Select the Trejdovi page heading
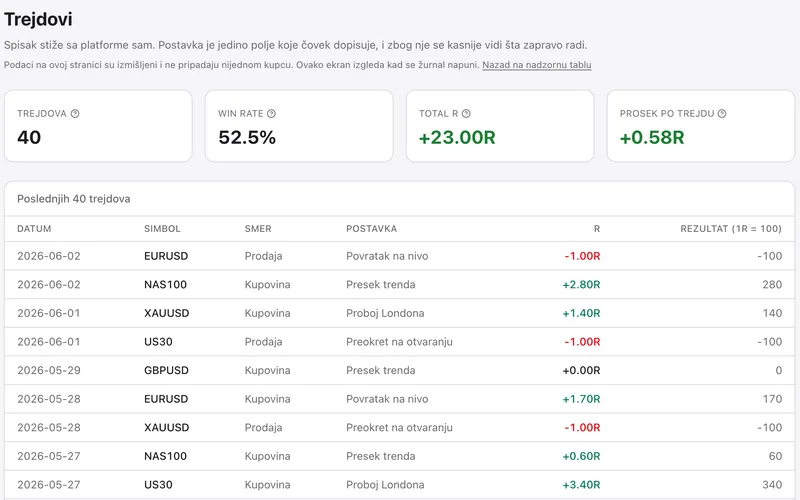The width and height of the screenshot is (800, 500). click(38, 19)
